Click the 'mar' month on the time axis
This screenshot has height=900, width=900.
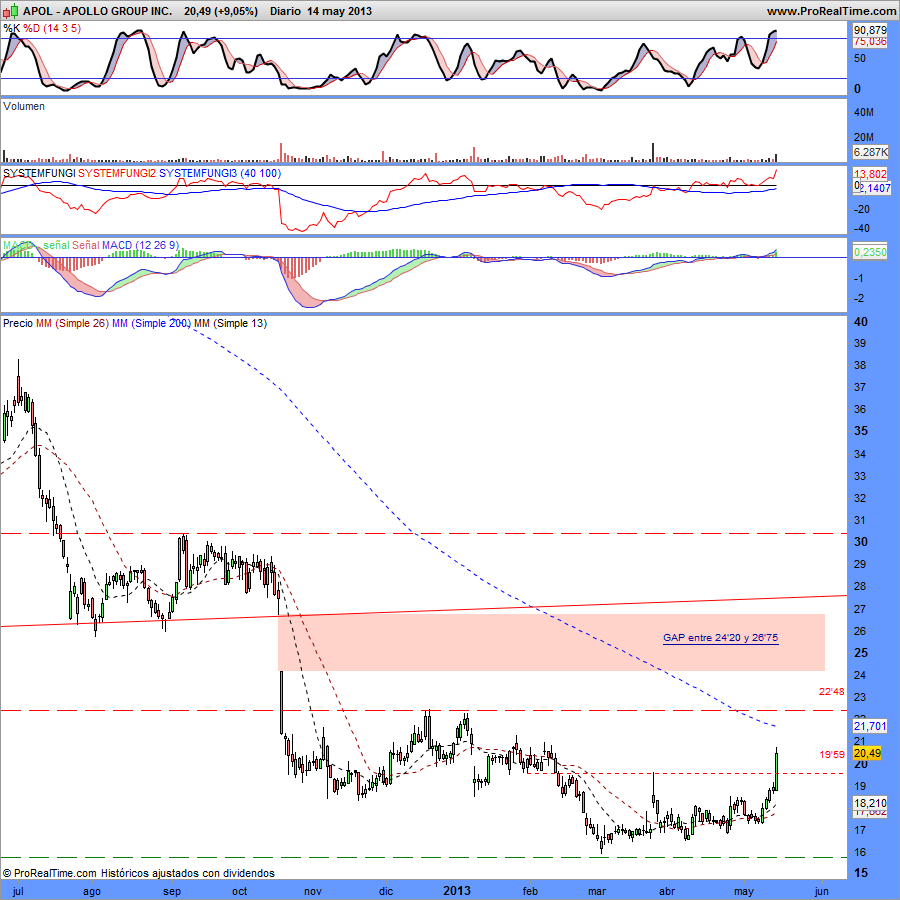597,891
